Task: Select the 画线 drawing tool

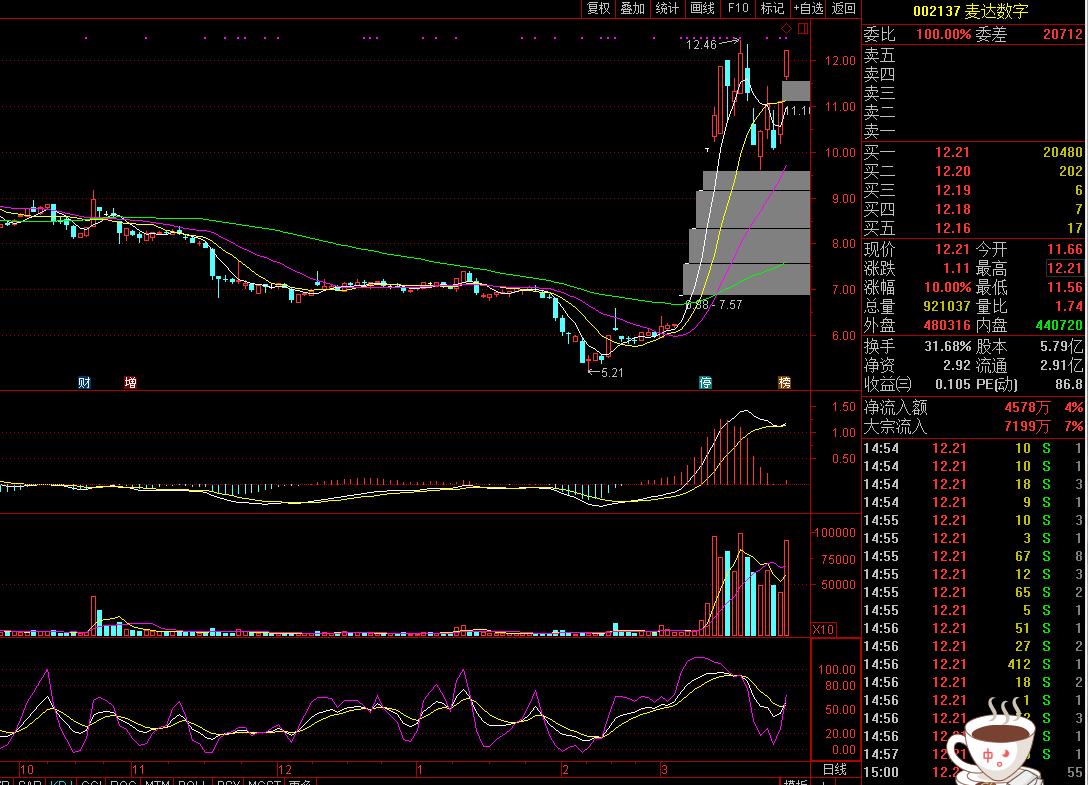Action: click(702, 8)
